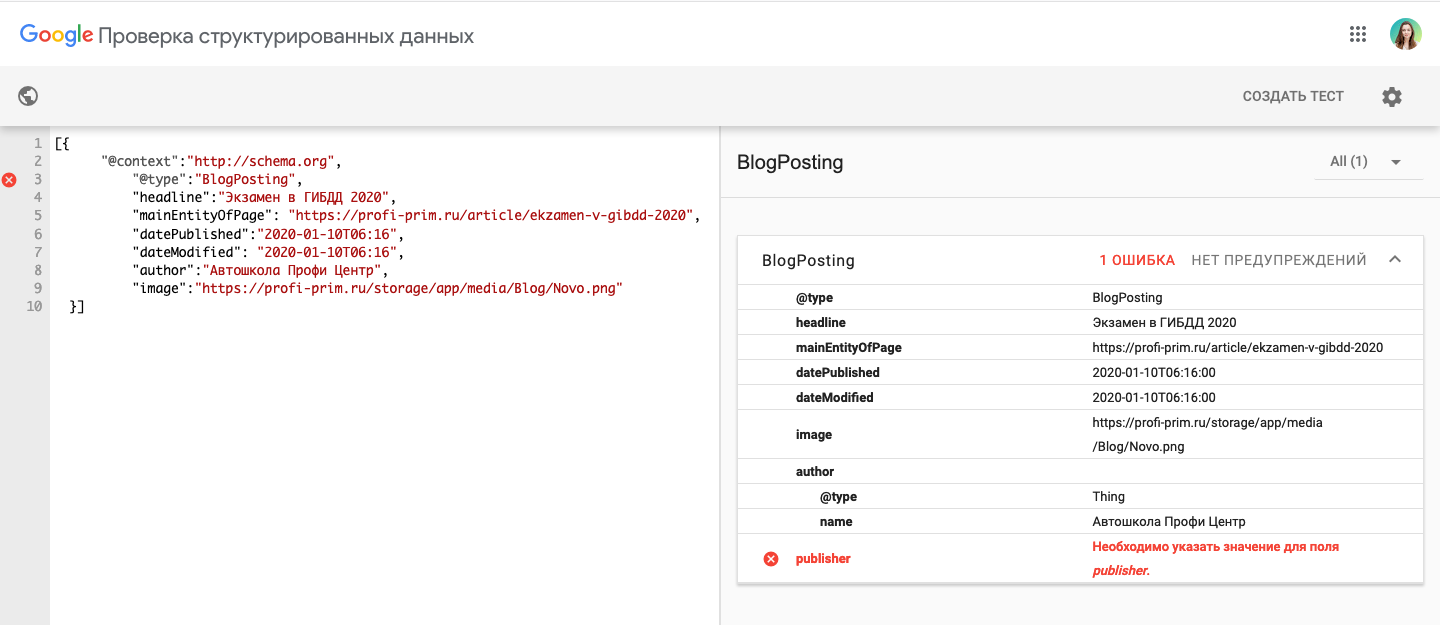The width and height of the screenshot is (1440, 625).
Task: Select the publisher error row
Action: pos(1080,559)
